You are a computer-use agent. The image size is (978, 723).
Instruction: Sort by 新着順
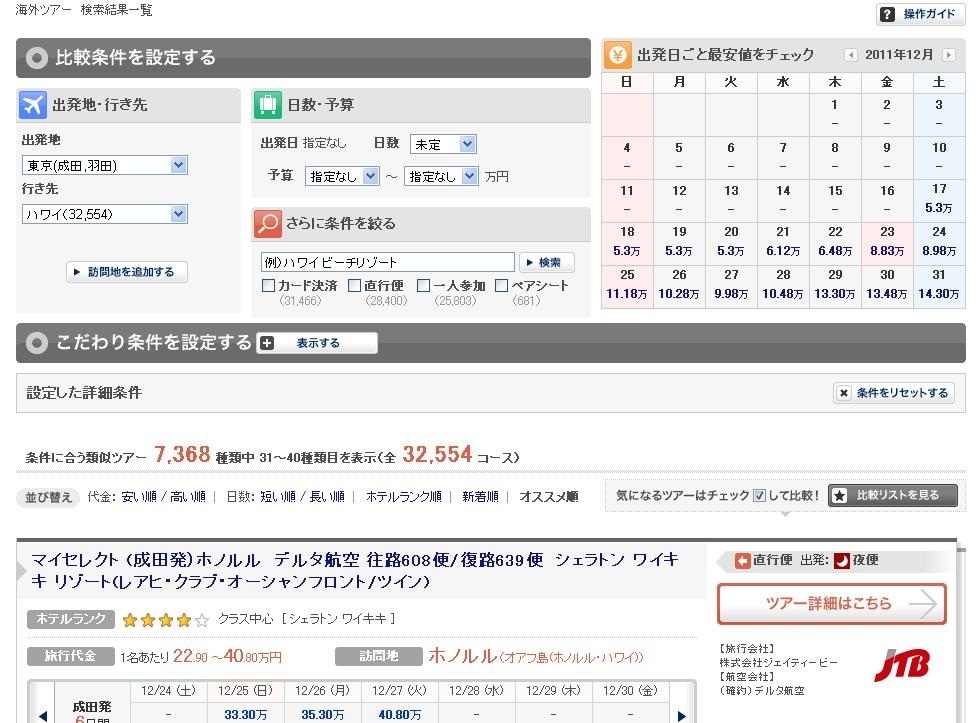tap(480, 497)
